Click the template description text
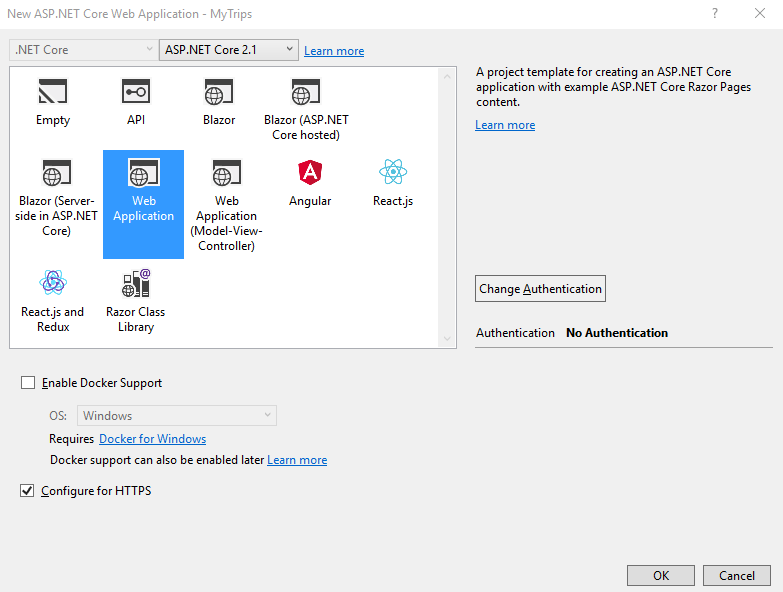 point(613,87)
